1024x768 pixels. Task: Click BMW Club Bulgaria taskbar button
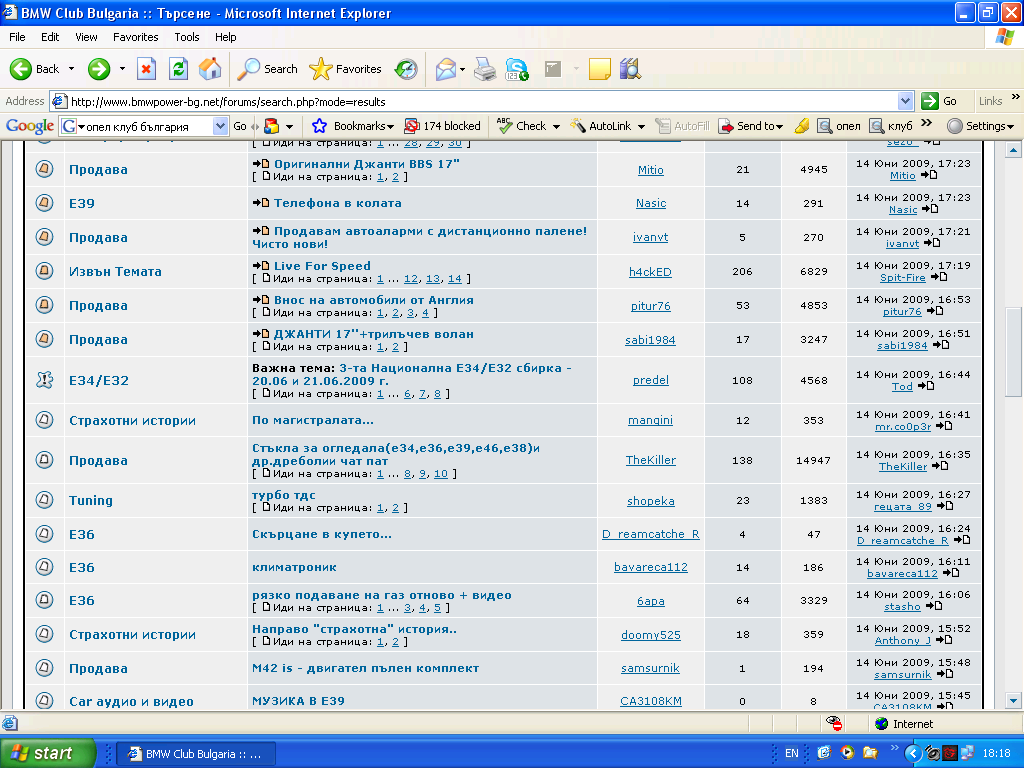196,754
